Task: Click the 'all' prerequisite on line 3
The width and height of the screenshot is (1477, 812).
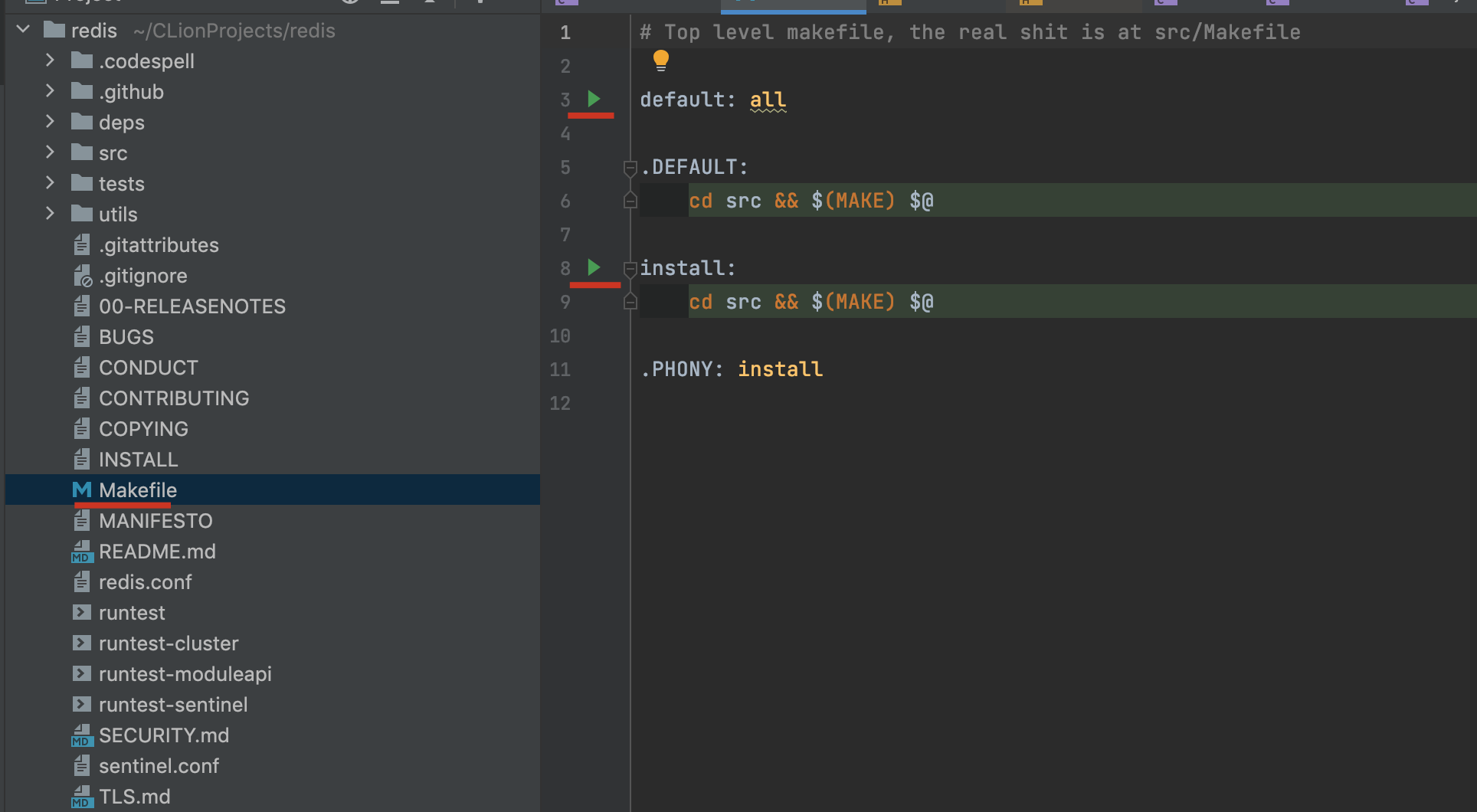Action: pyautogui.click(x=768, y=100)
